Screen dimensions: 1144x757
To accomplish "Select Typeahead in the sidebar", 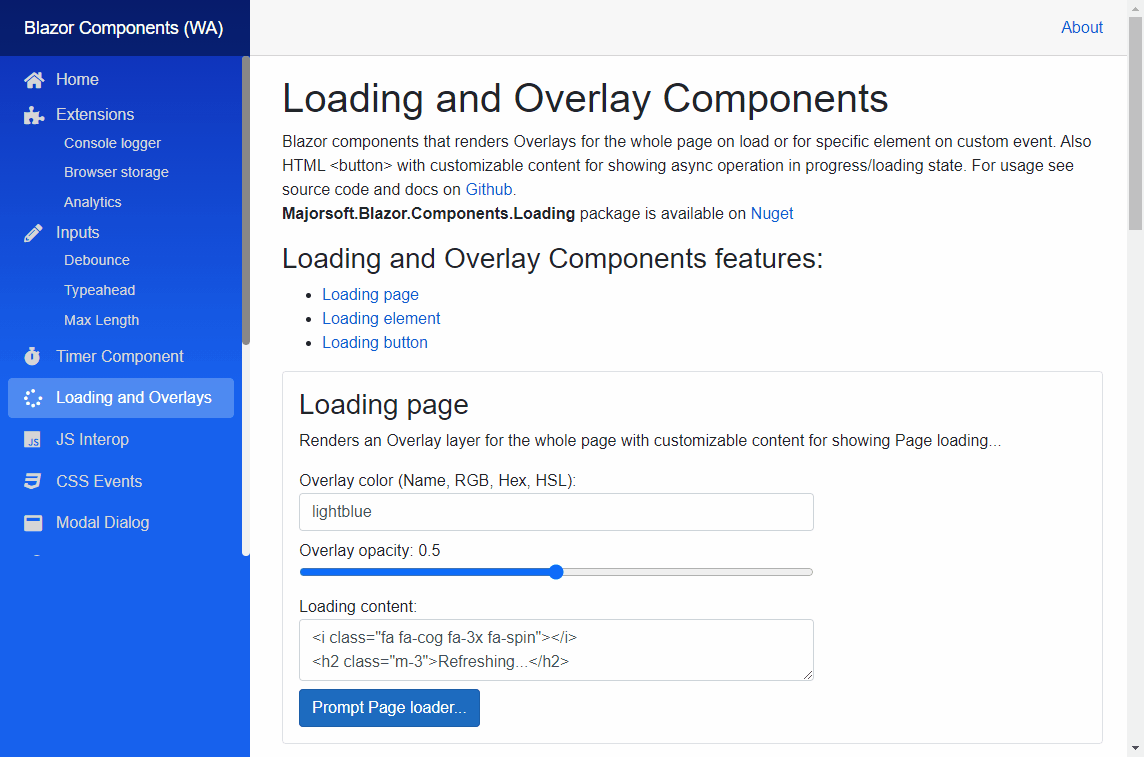I will coord(100,290).
